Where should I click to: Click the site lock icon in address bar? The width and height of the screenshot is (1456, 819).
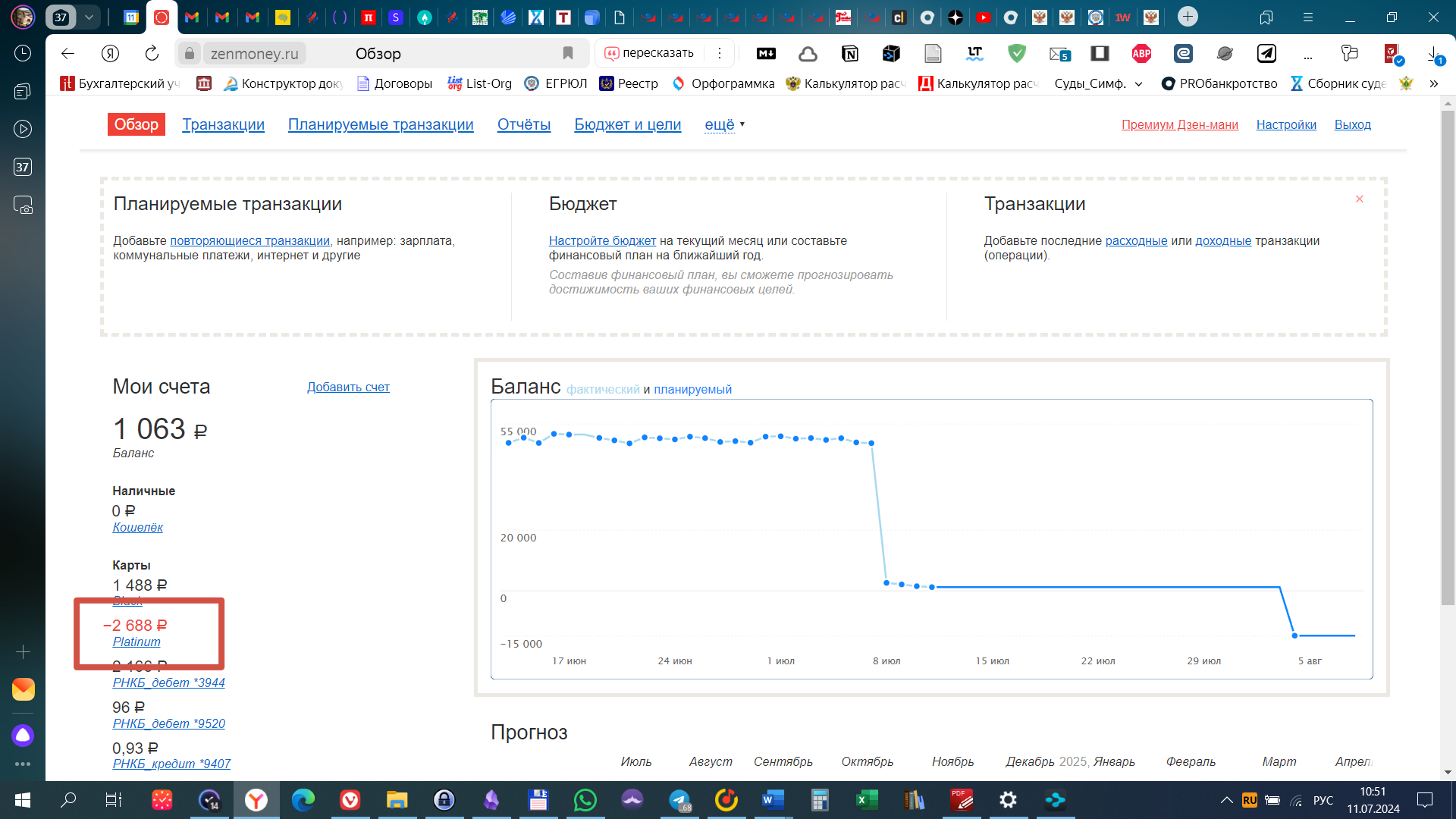coord(190,53)
